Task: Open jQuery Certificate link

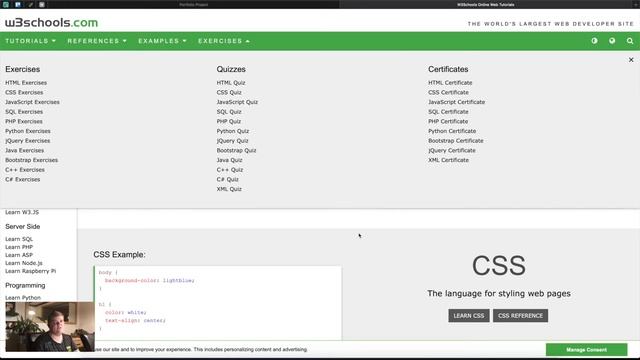Action: [x=452, y=150]
